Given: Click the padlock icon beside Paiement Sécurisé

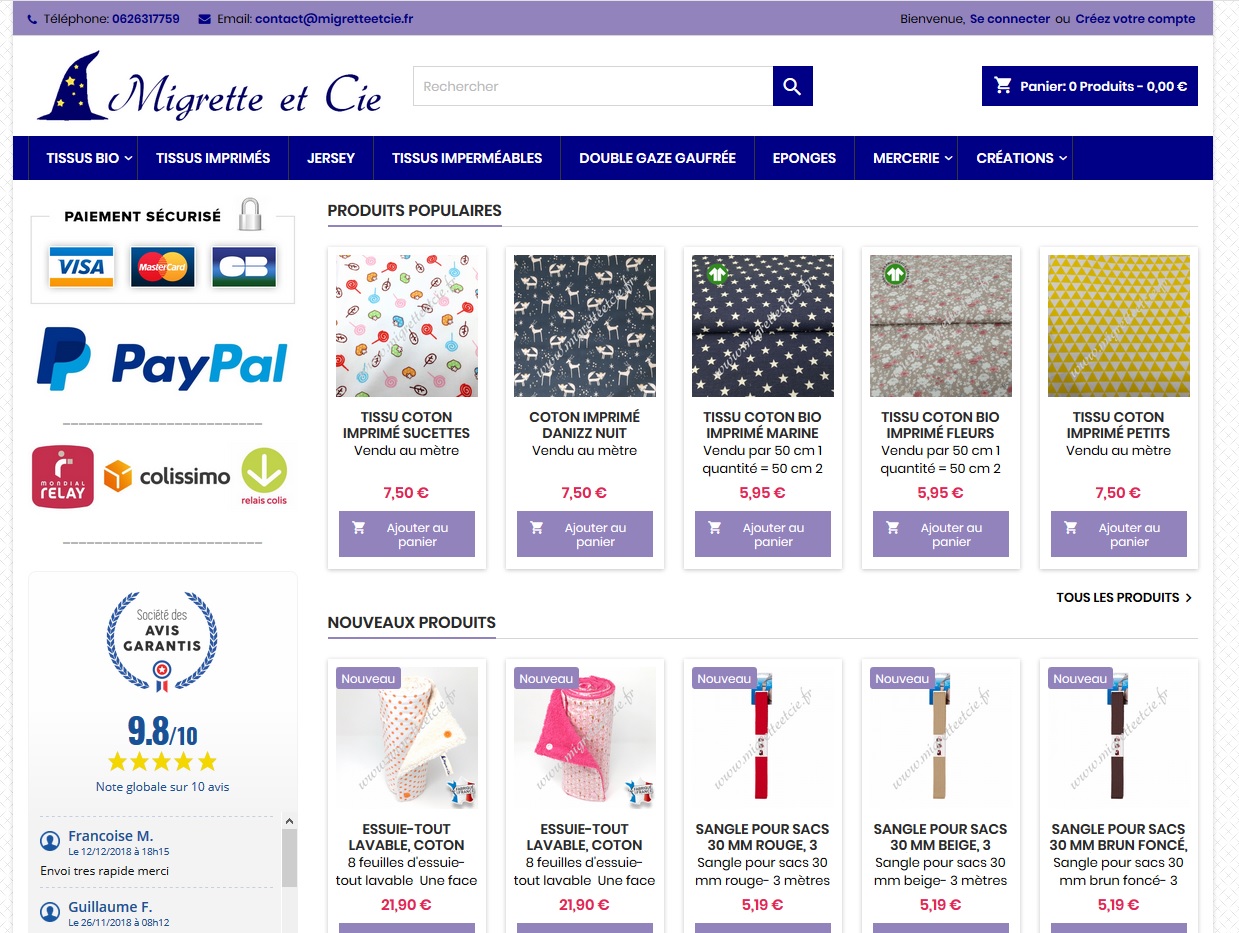Looking at the screenshot, I should (250, 214).
